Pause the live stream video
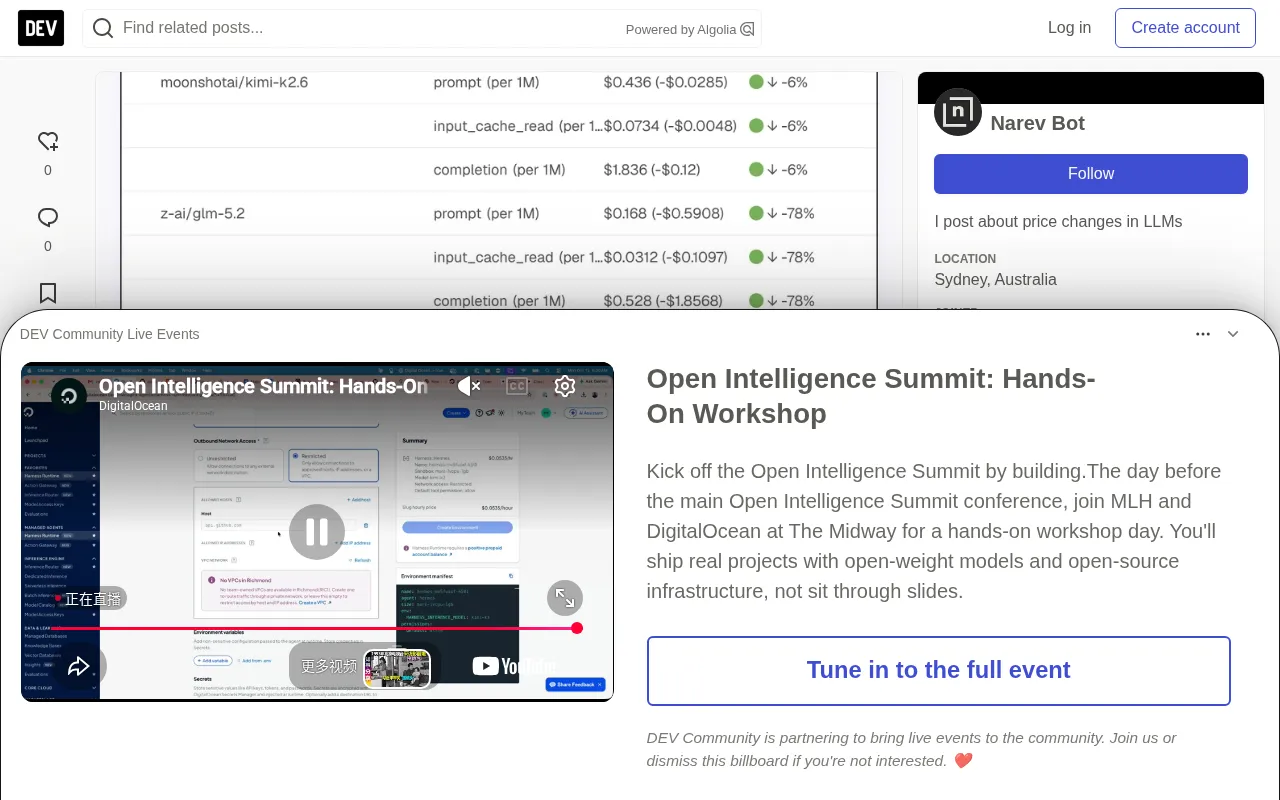 click(x=317, y=532)
